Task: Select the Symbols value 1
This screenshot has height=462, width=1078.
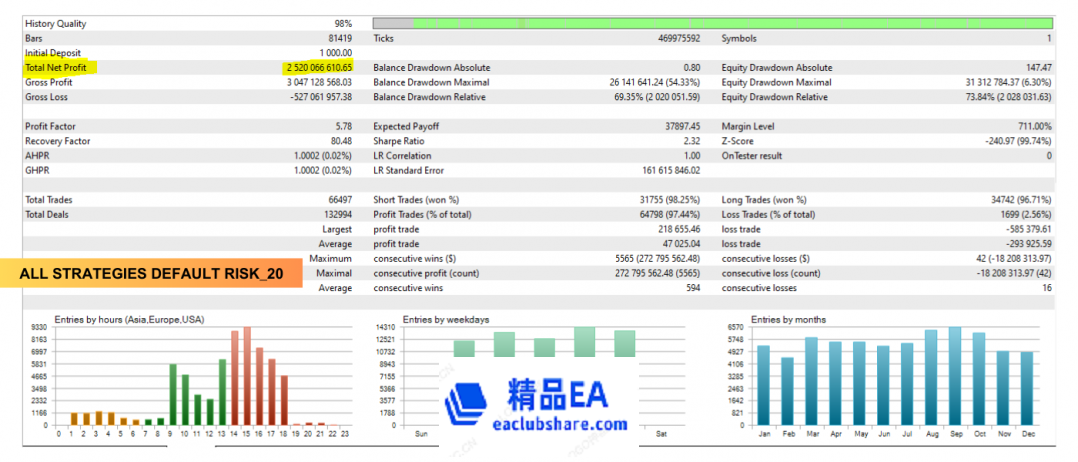Action: pos(1049,38)
